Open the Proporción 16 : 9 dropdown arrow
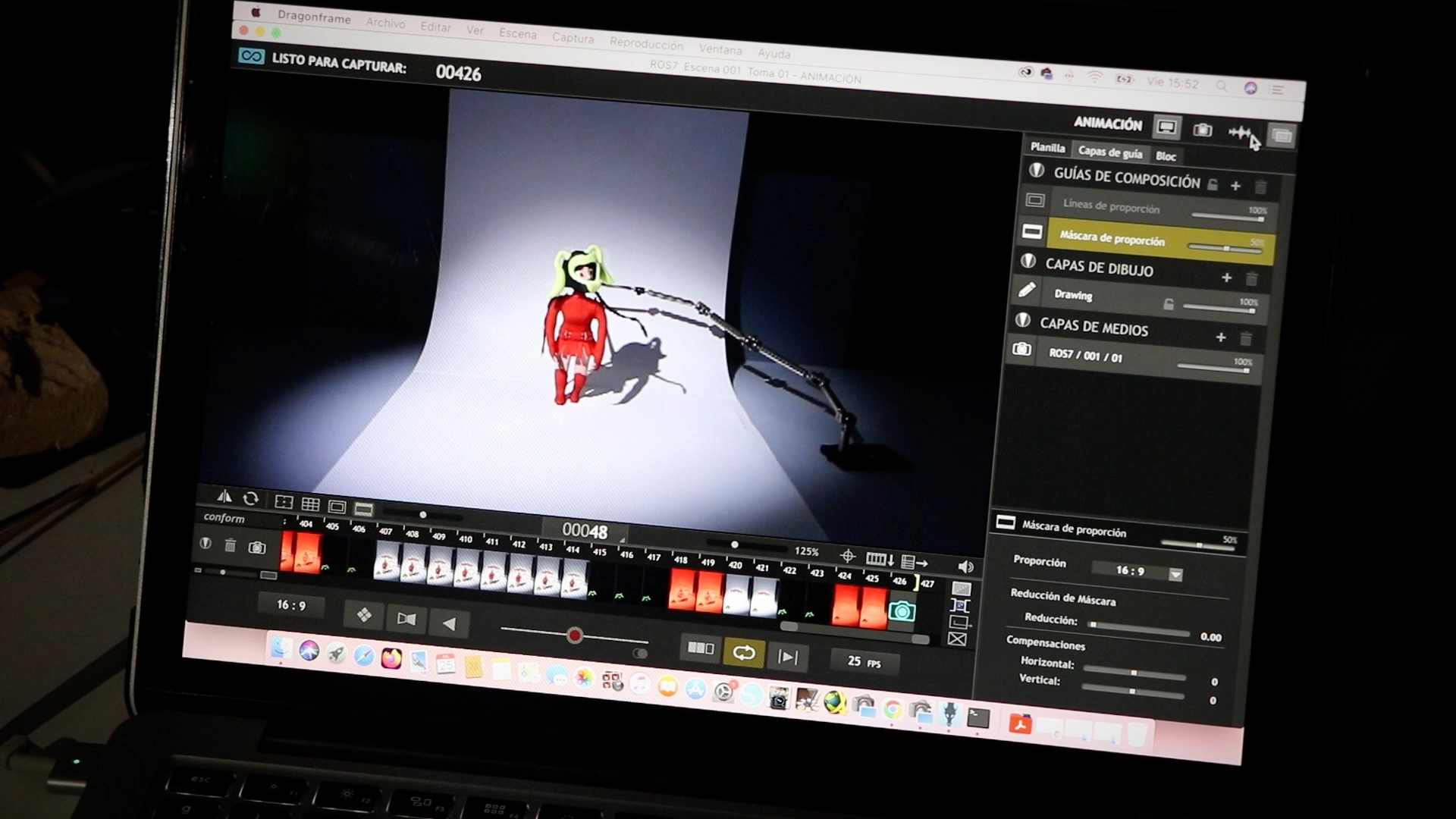 pos(1175,575)
